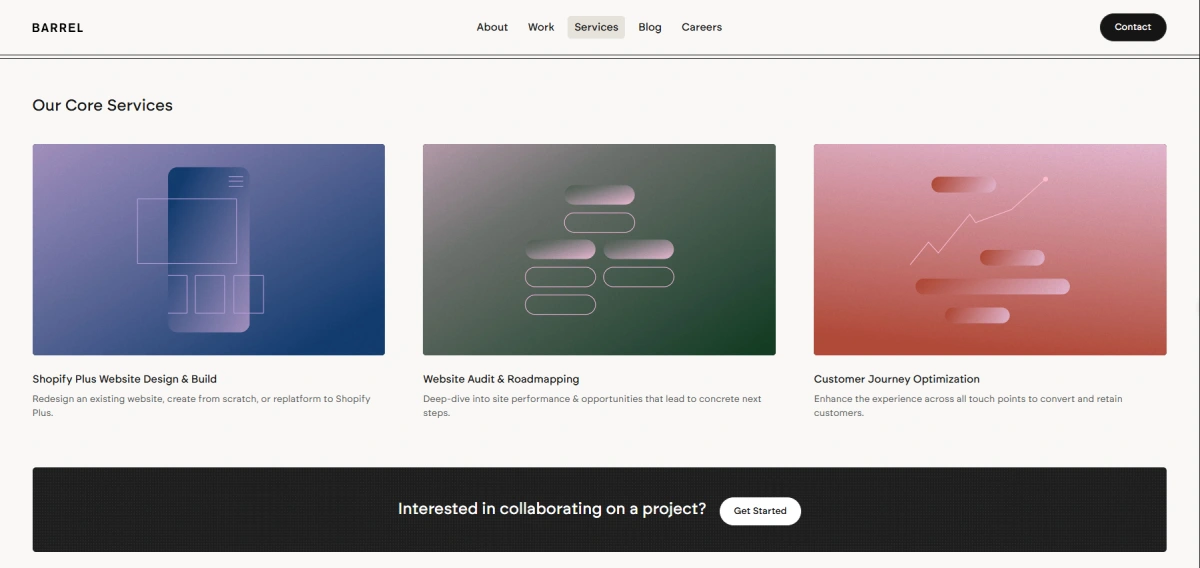Go to the Work menu item
Image resolution: width=1200 pixels, height=568 pixels.
(541, 27)
